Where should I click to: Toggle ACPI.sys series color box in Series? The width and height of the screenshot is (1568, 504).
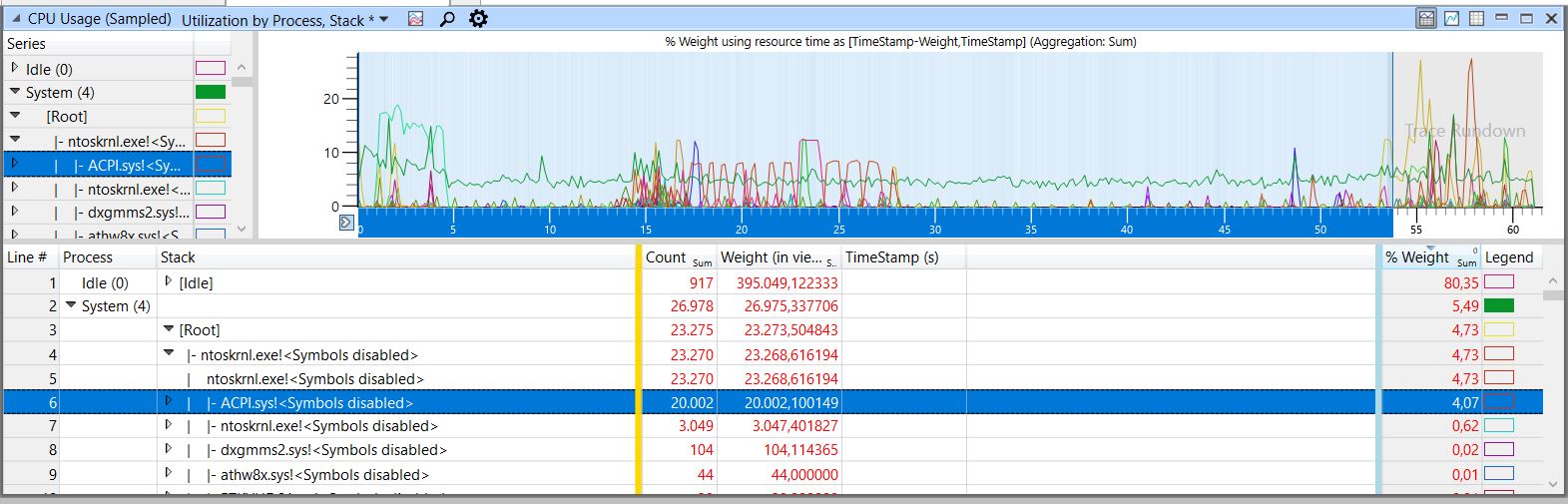pos(211,164)
